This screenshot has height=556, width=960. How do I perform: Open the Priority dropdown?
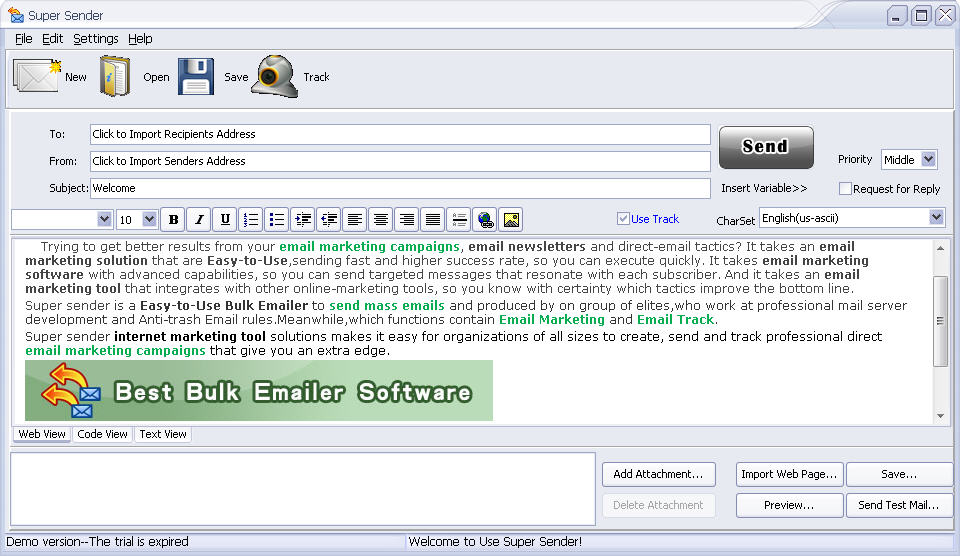[x=929, y=160]
